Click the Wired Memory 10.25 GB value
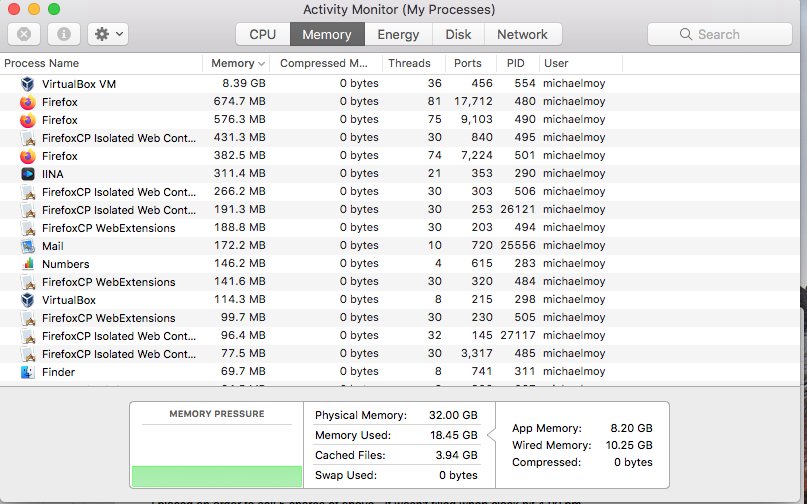807x504 pixels. click(x=629, y=445)
